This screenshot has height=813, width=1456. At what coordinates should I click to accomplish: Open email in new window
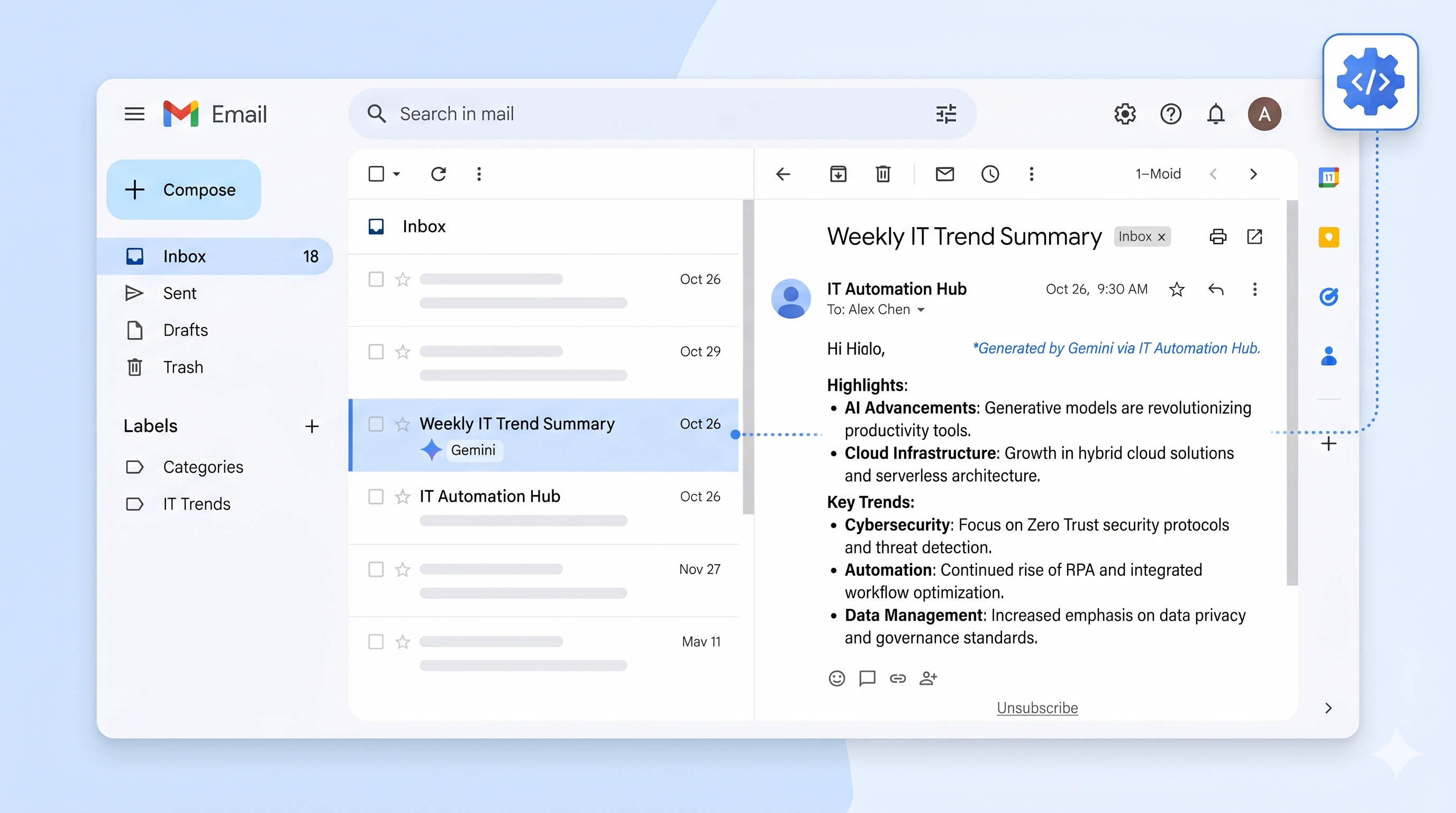(x=1254, y=236)
